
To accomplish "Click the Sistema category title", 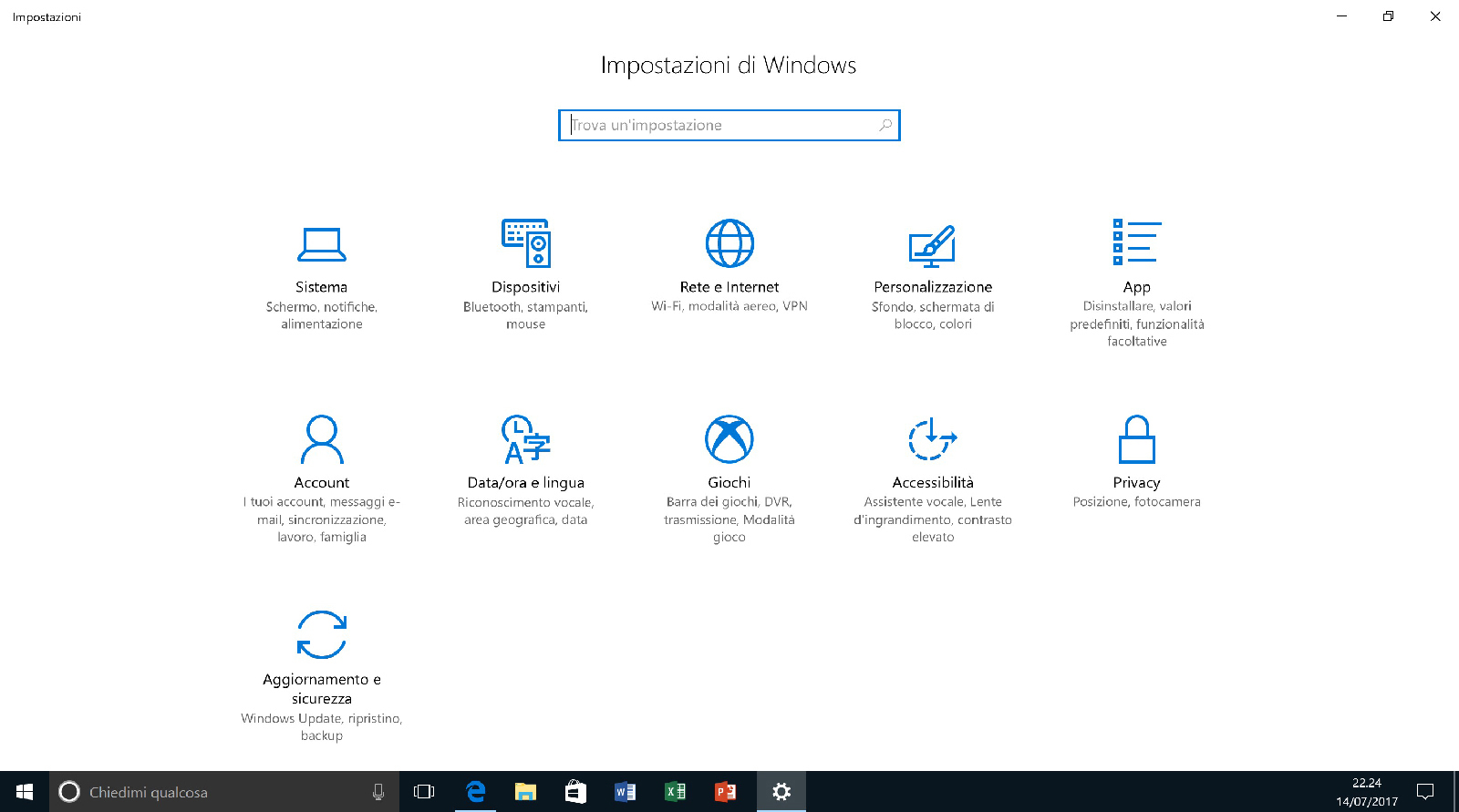I will 322,287.
